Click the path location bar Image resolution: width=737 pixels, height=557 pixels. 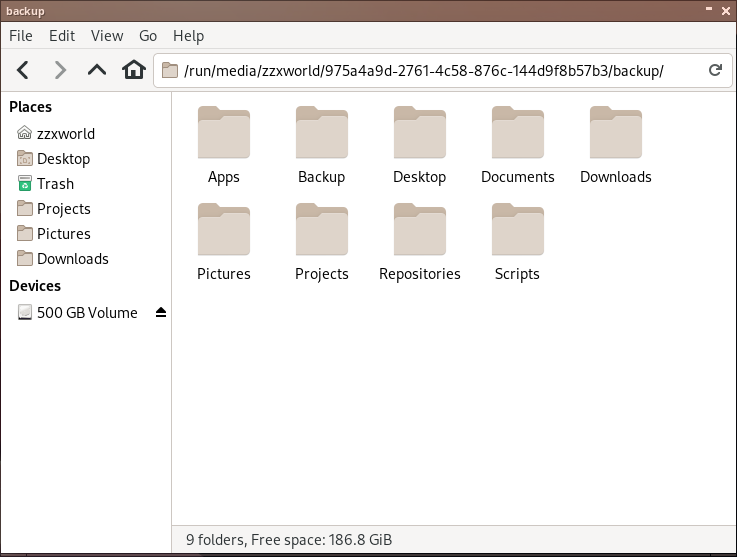pyautogui.click(x=430, y=70)
